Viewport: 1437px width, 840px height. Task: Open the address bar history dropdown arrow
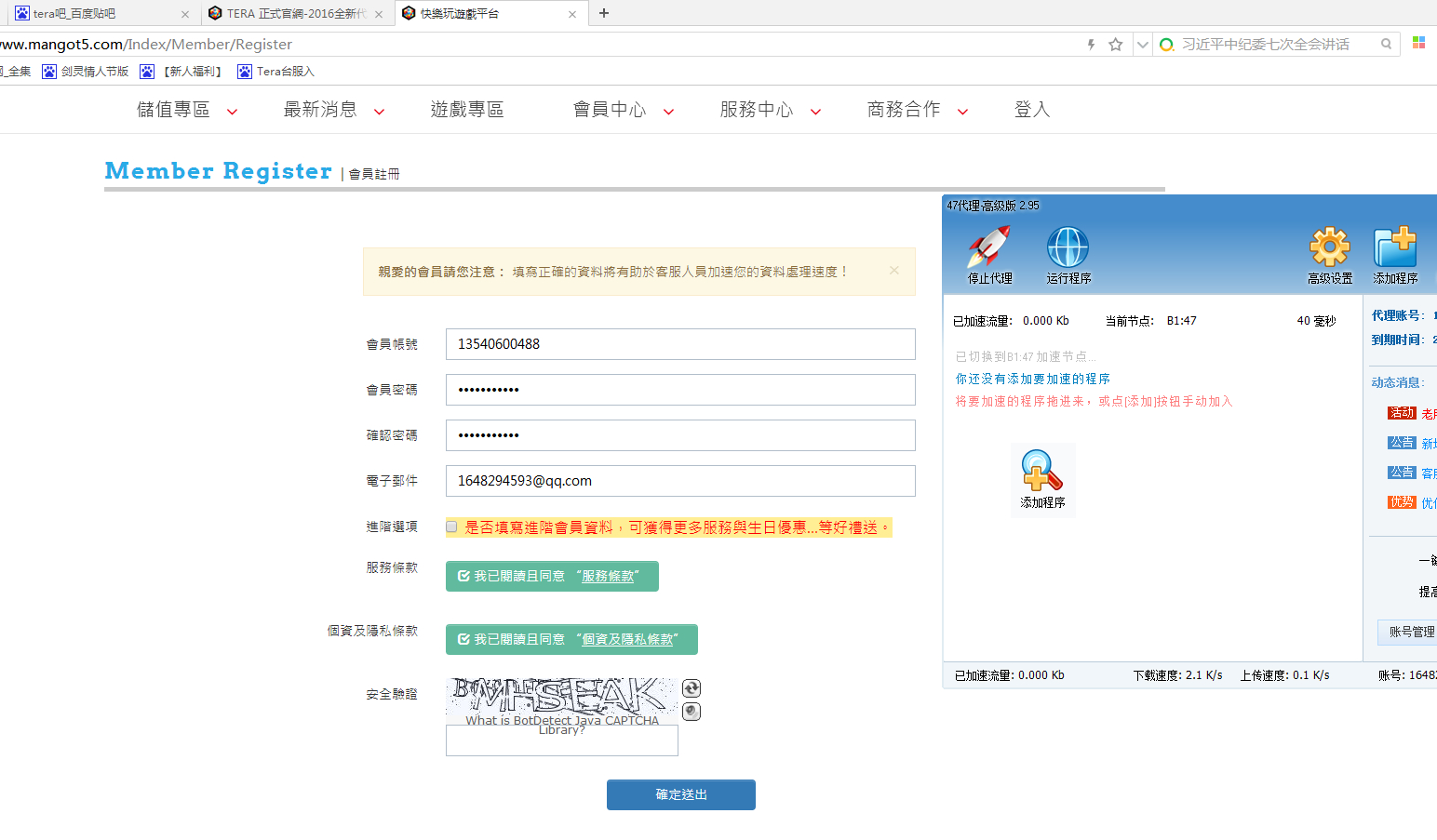click(x=1142, y=45)
